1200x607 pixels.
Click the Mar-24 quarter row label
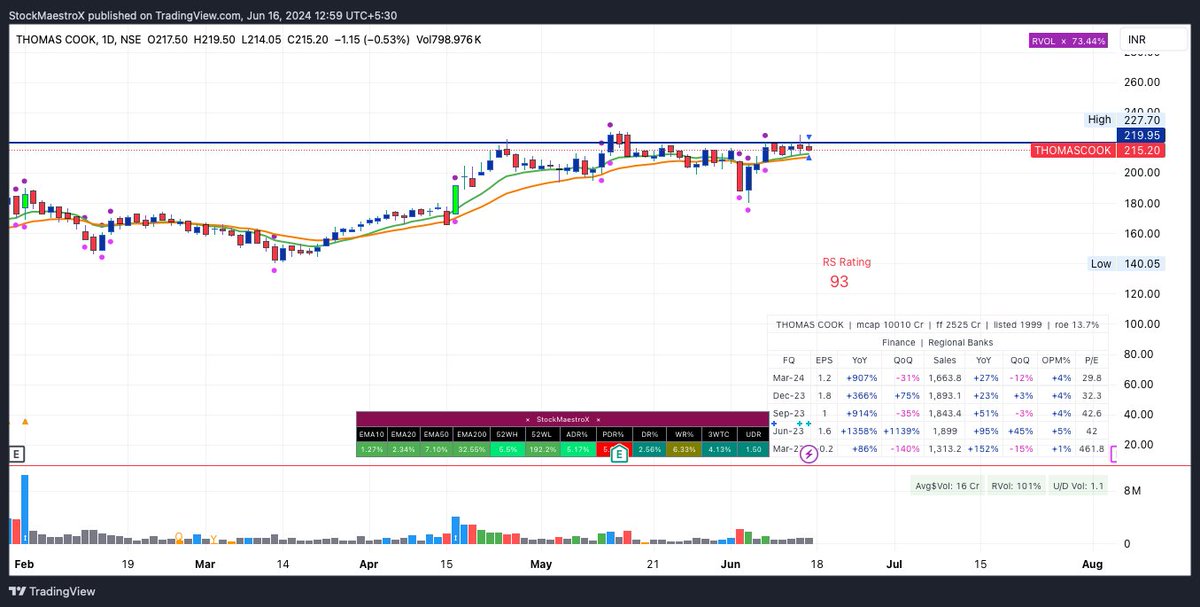(787, 378)
